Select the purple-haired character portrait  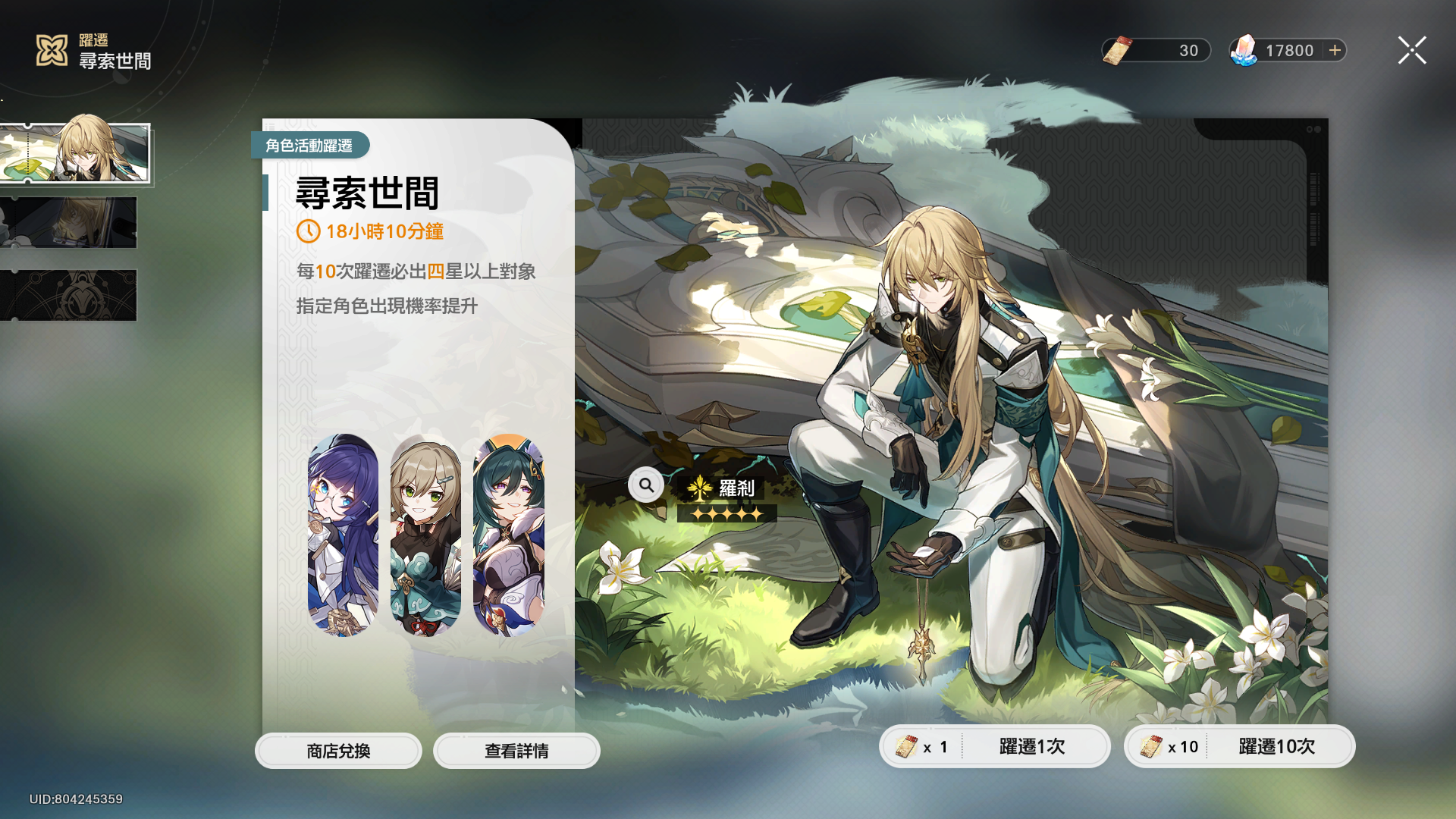click(343, 535)
